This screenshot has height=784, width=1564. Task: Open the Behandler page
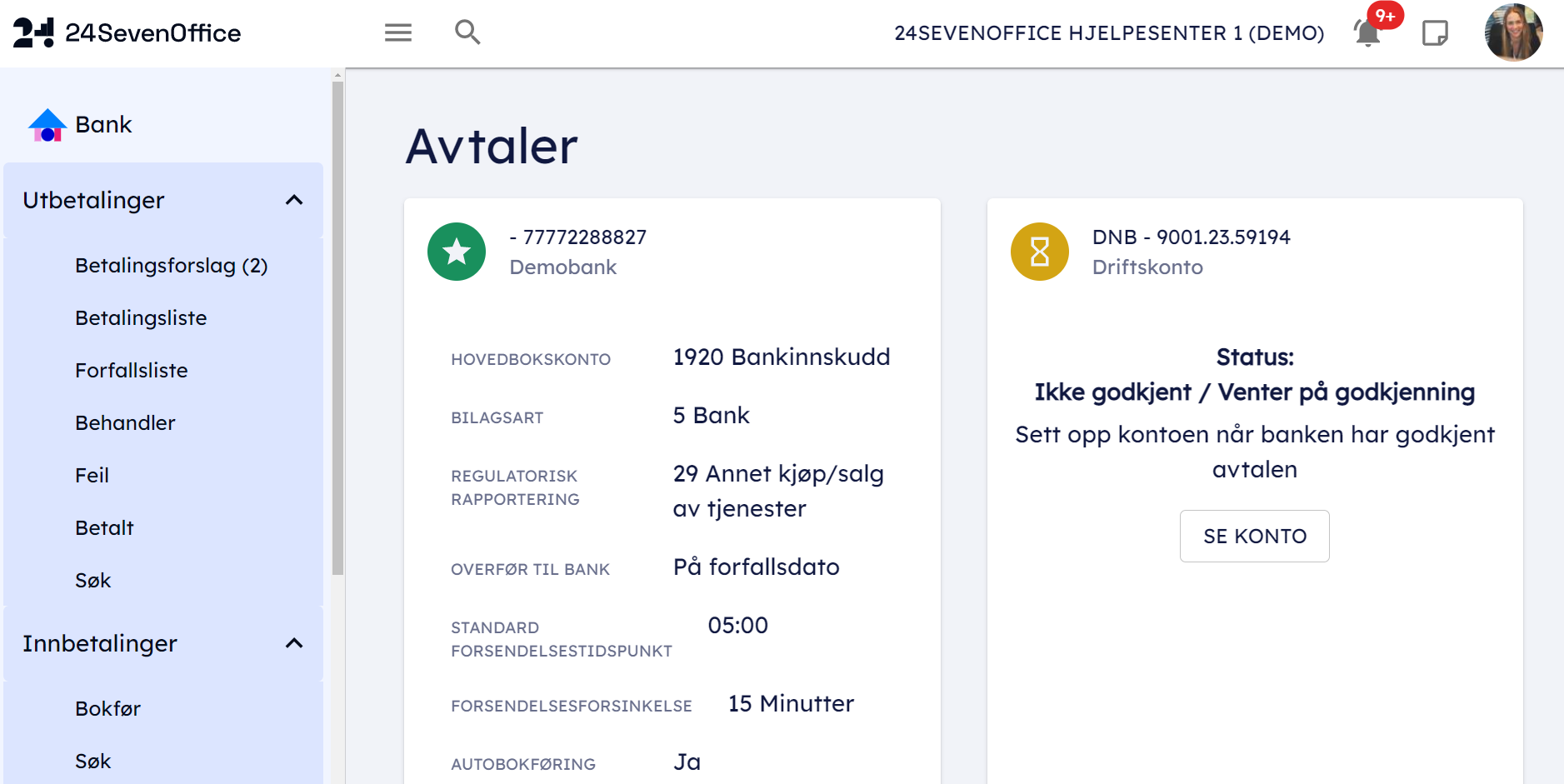[125, 423]
